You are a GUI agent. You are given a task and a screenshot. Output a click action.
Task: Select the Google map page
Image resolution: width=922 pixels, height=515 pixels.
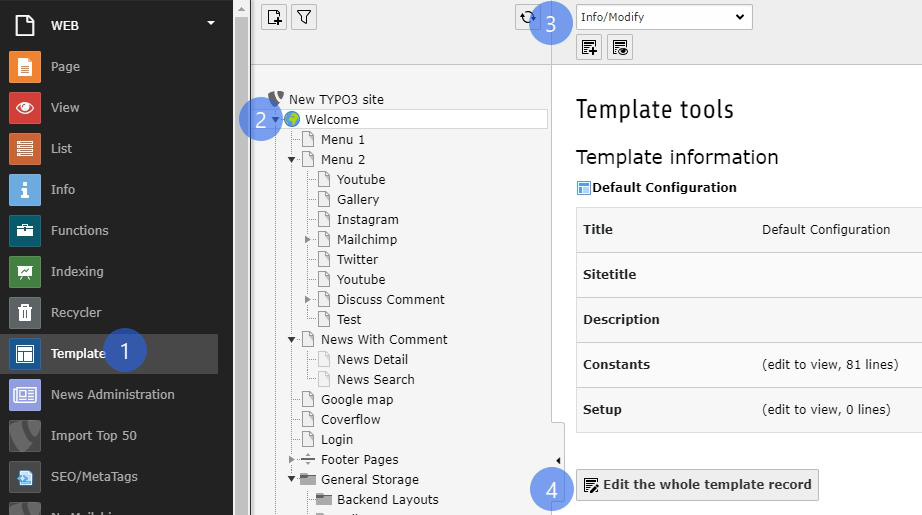tap(356, 400)
